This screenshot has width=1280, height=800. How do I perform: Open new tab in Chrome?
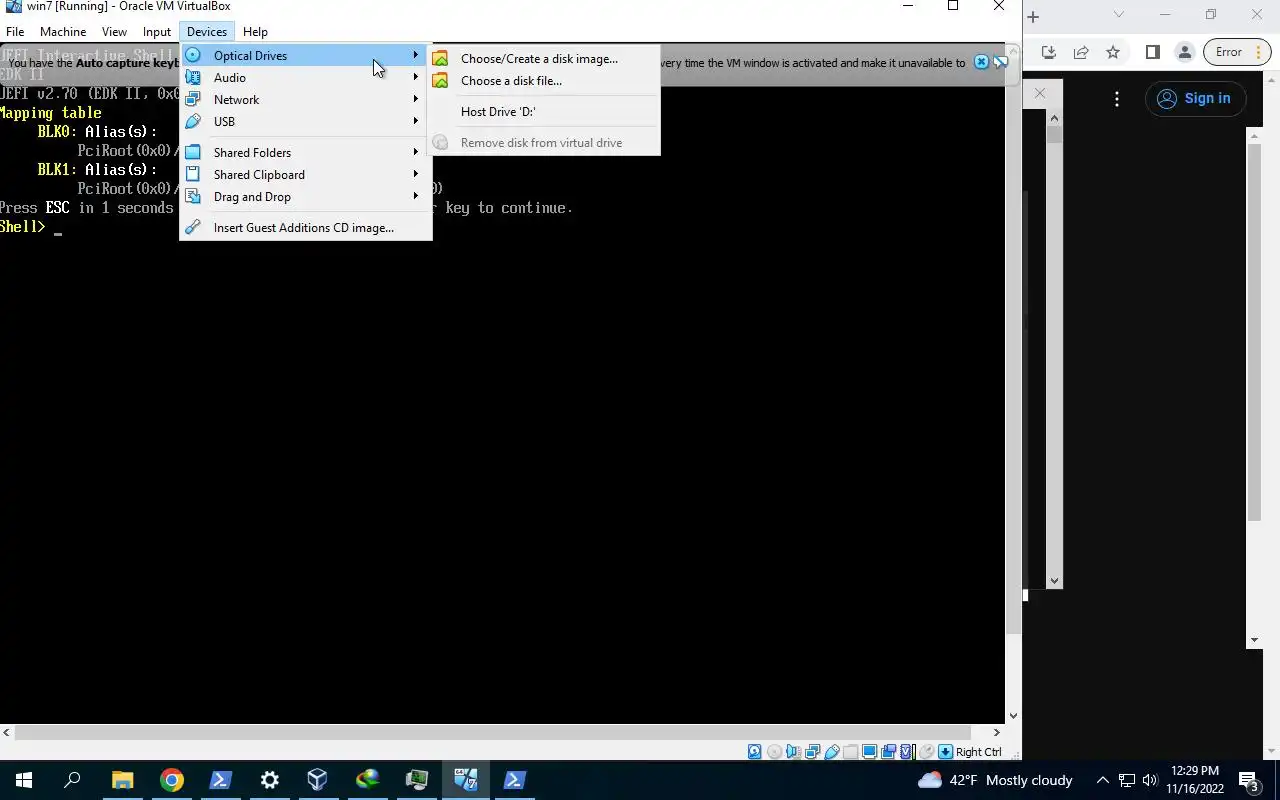click(x=1034, y=16)
